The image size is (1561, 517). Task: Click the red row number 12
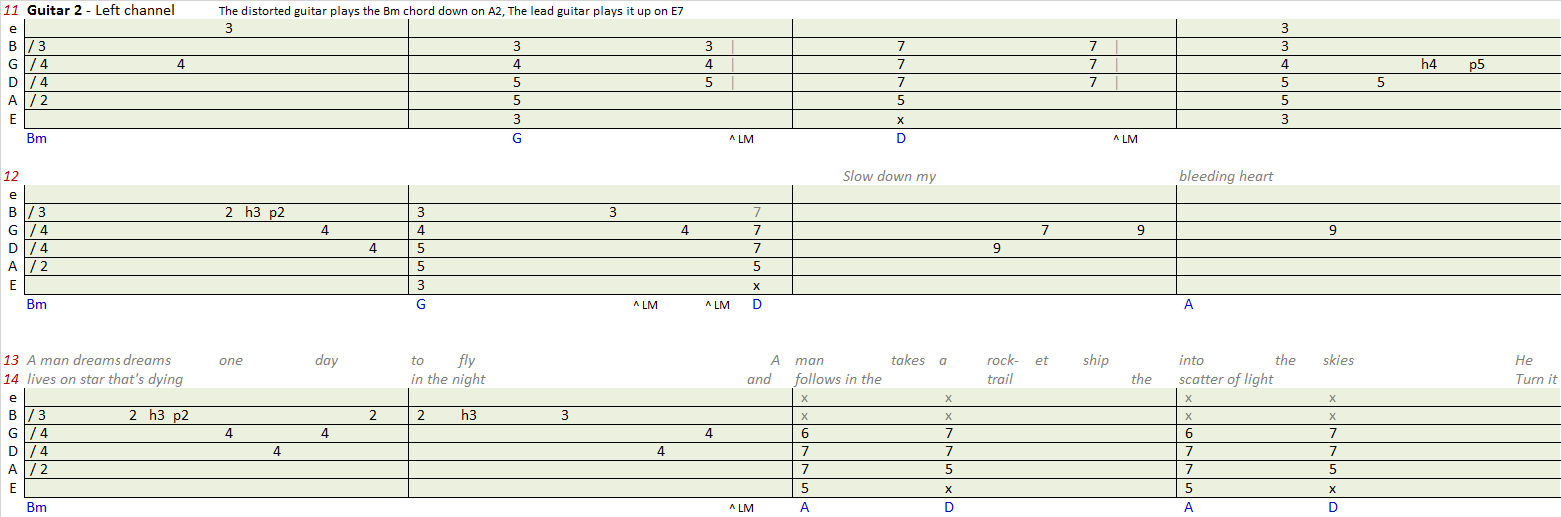tap(11, 176)
